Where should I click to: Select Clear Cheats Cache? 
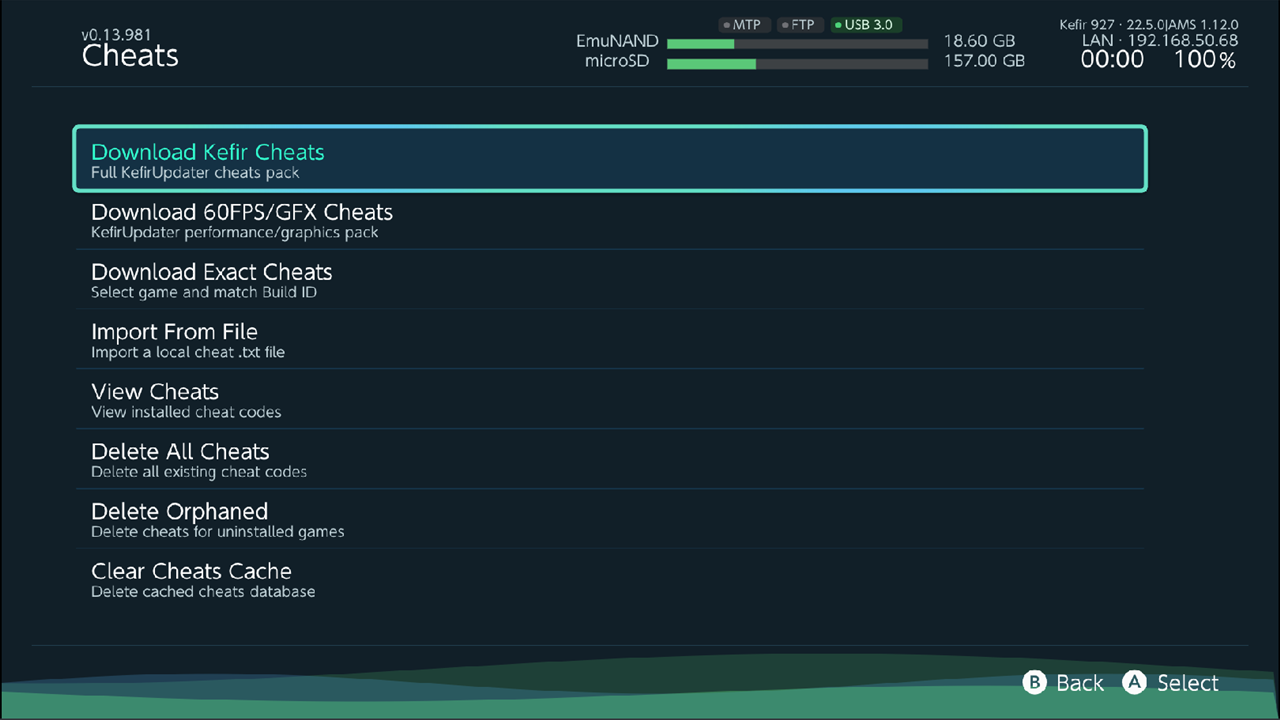tap(610, 579)
